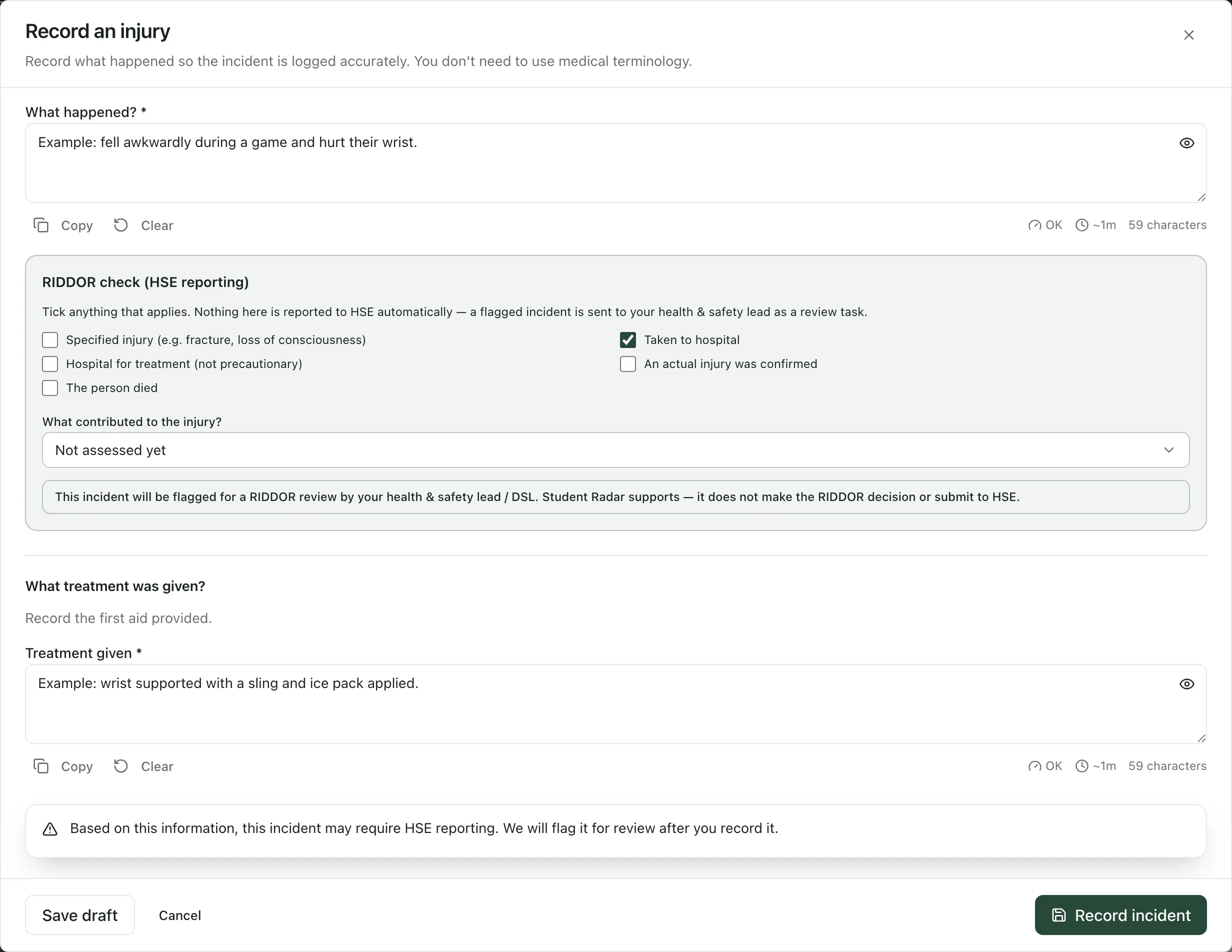The image size is (1232, 952).
Task: Click OK gauge icon under Treatment given
Action: (x=1034, y=766)
